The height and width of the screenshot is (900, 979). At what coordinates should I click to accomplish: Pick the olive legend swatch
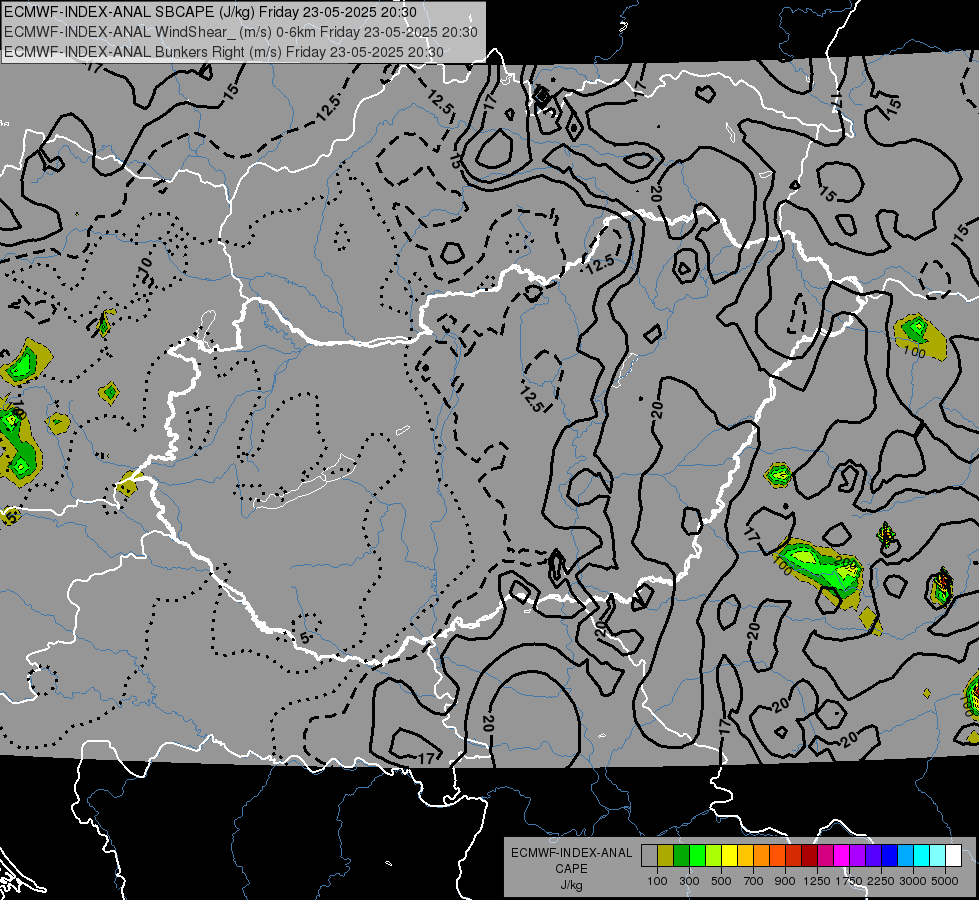[x=666, y=856]
